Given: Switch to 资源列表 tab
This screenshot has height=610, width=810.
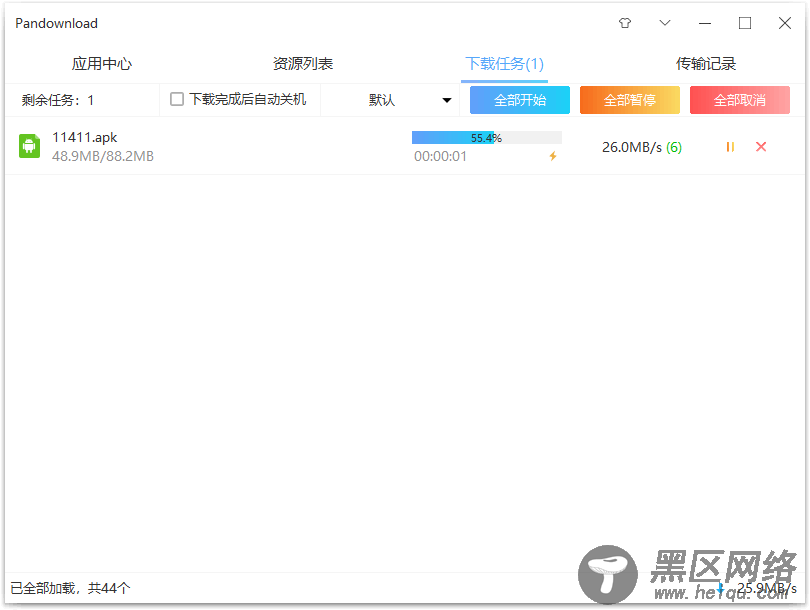Looking at the screenshot, I should (303, 64).
